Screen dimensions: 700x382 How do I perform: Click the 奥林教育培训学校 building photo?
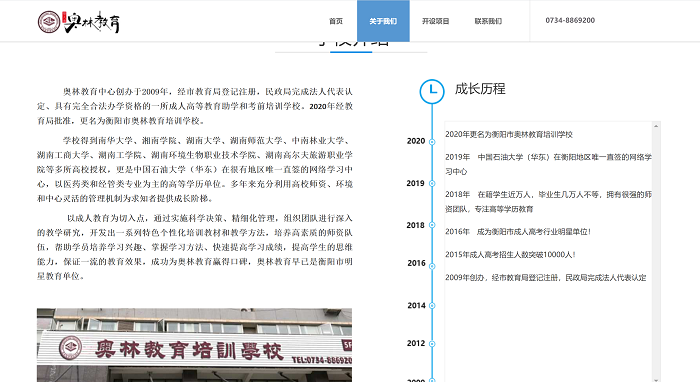pos(194,345)
